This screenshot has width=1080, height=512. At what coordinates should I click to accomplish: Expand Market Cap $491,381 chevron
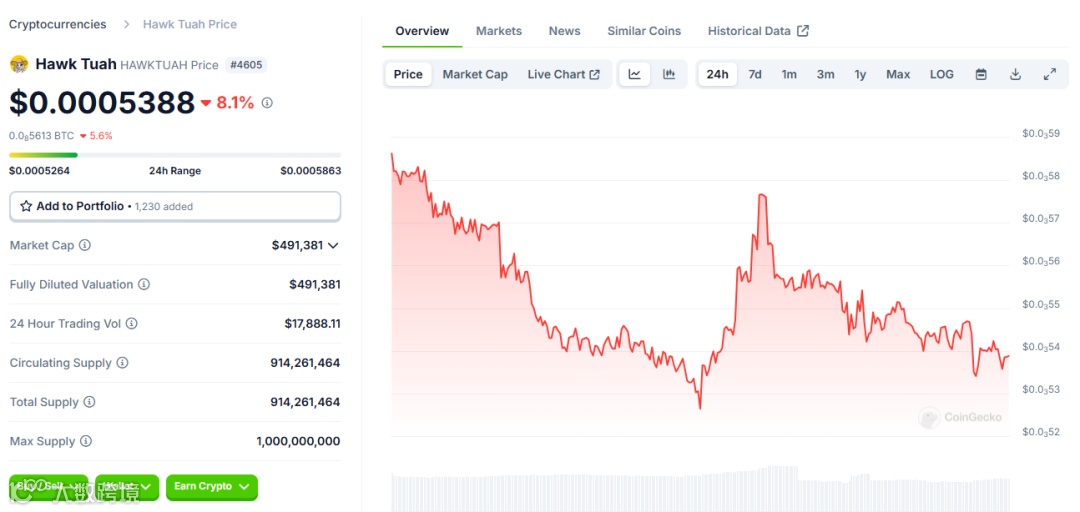pyautogui.click(x=333, y=245)
